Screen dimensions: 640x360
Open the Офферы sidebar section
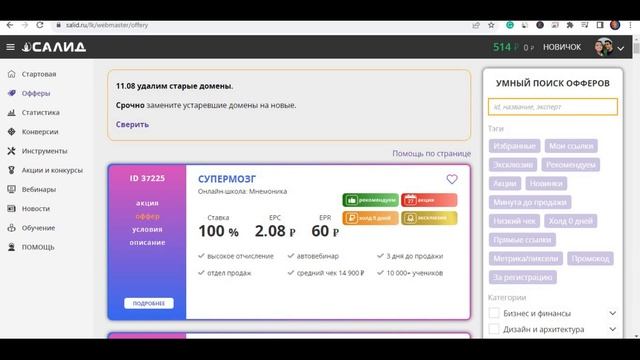click(36, 93)
